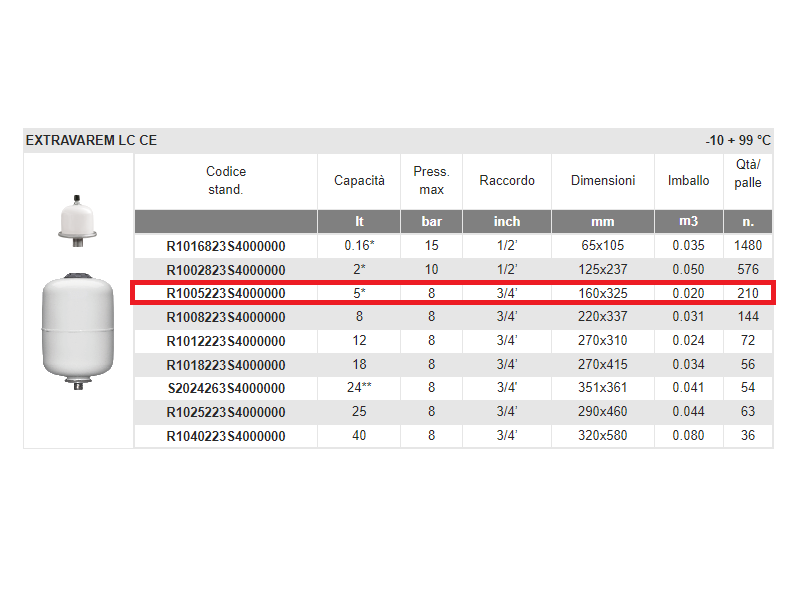
Task: Click product code R1040223S4000000
Action: click(x=225, y=436)
